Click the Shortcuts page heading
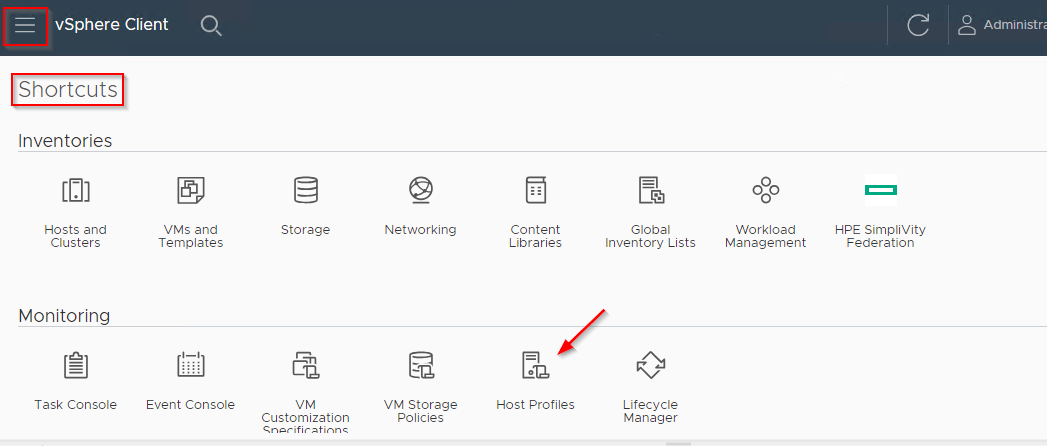Screen dimensions: 1047x446 [x=68, y=89]
